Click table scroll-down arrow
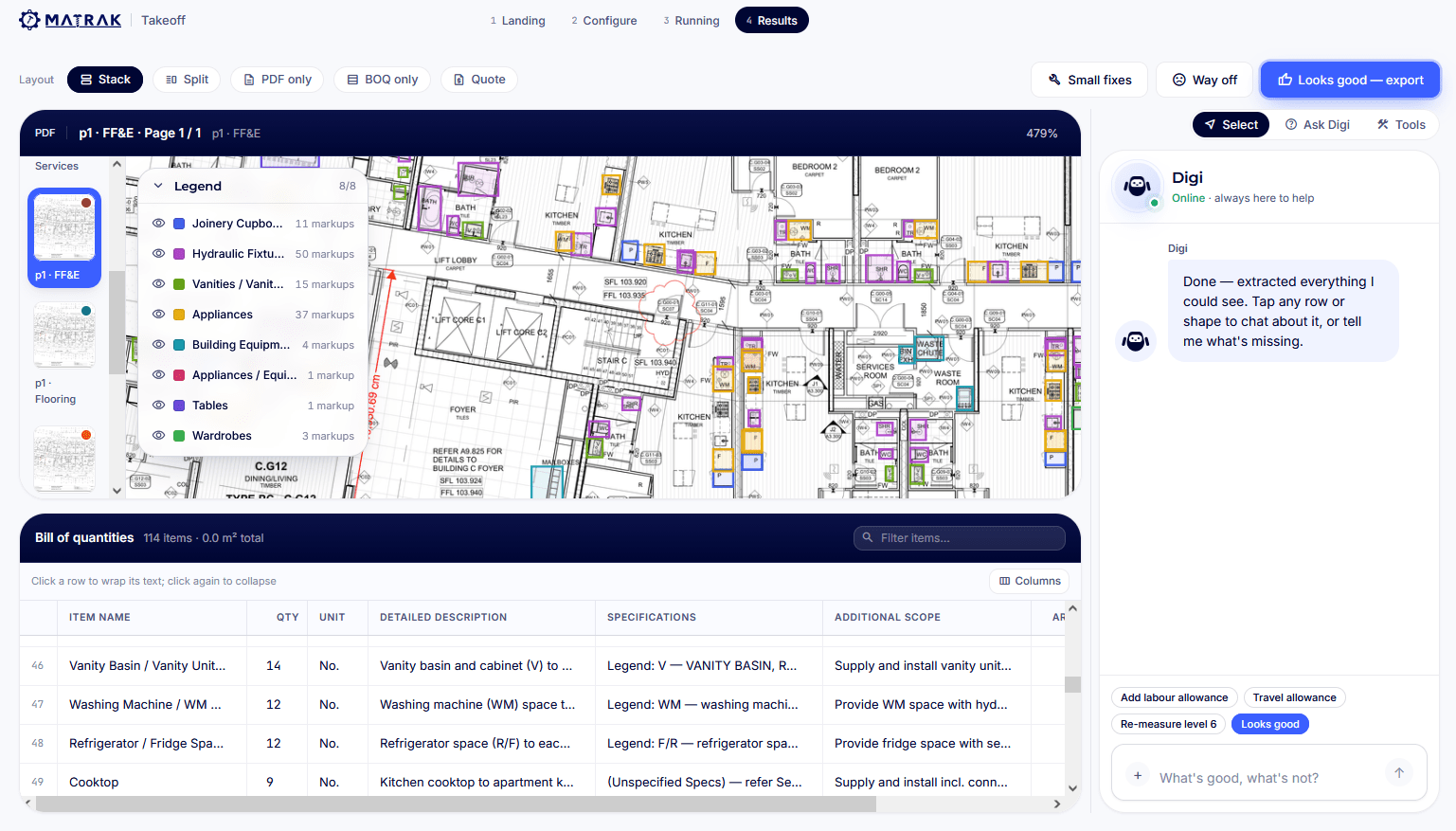The image size is (1456, 831). pos(1072,788)
